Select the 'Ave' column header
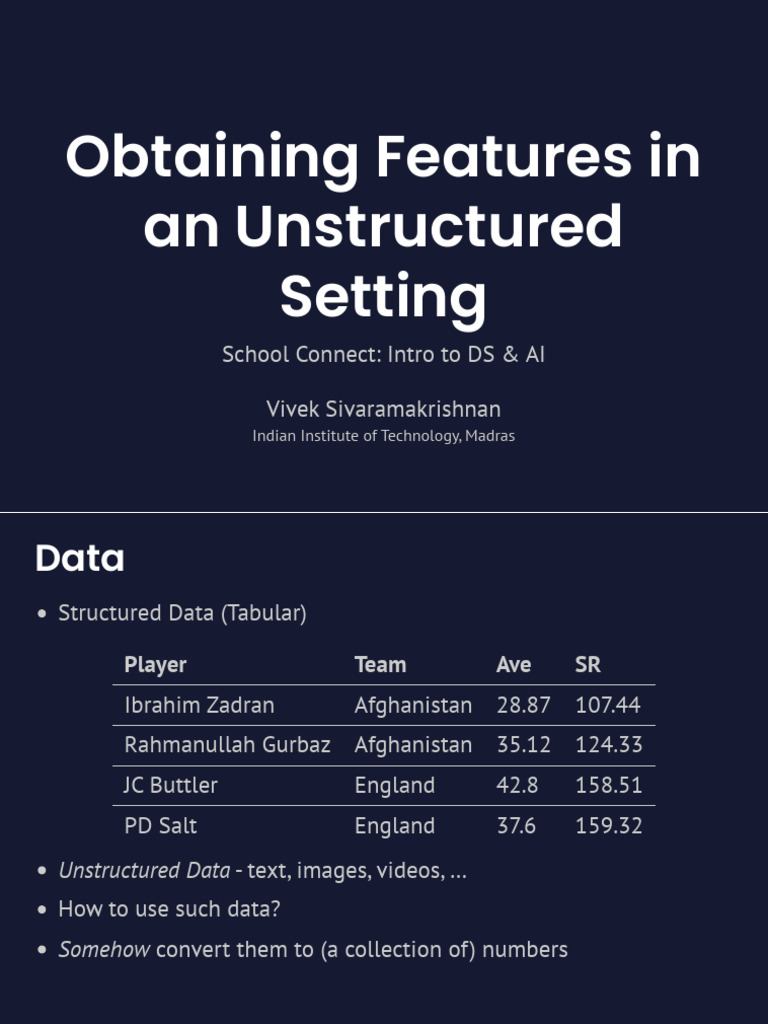 click(x=513, y=665)
